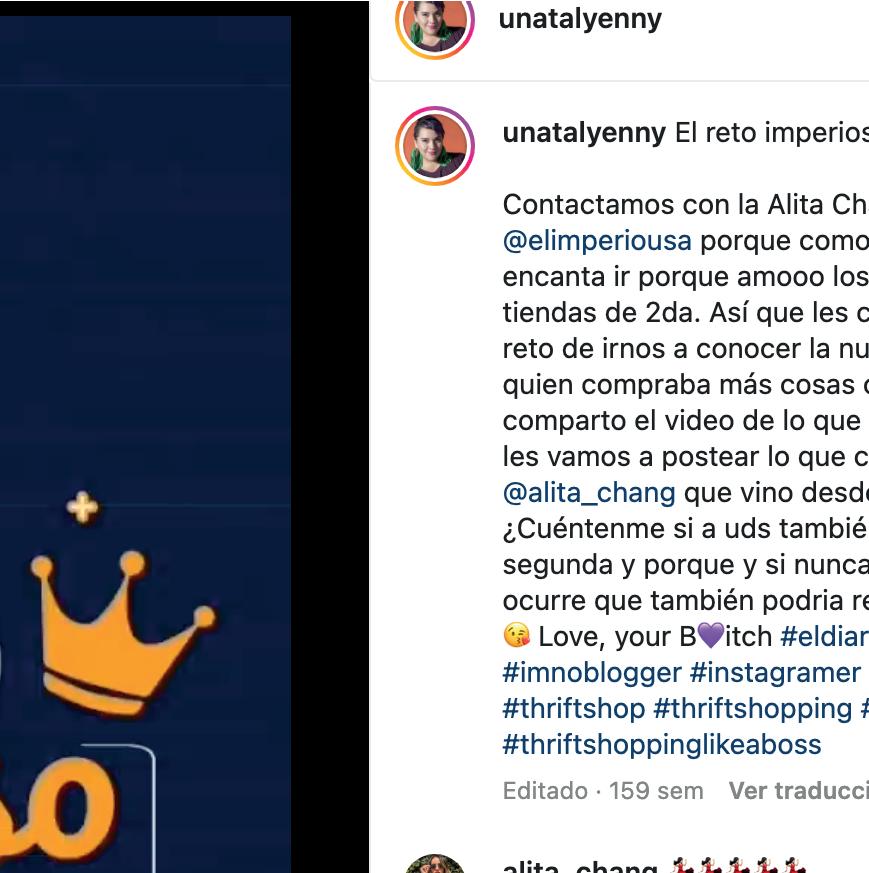Open the @alita_chang mention in the caption
This screenshot has width=869, height=873.
point(589,493)
